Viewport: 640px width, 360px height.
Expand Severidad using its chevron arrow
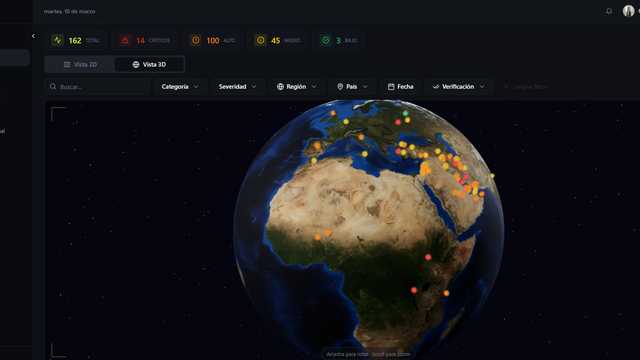(x=254, y=87)
